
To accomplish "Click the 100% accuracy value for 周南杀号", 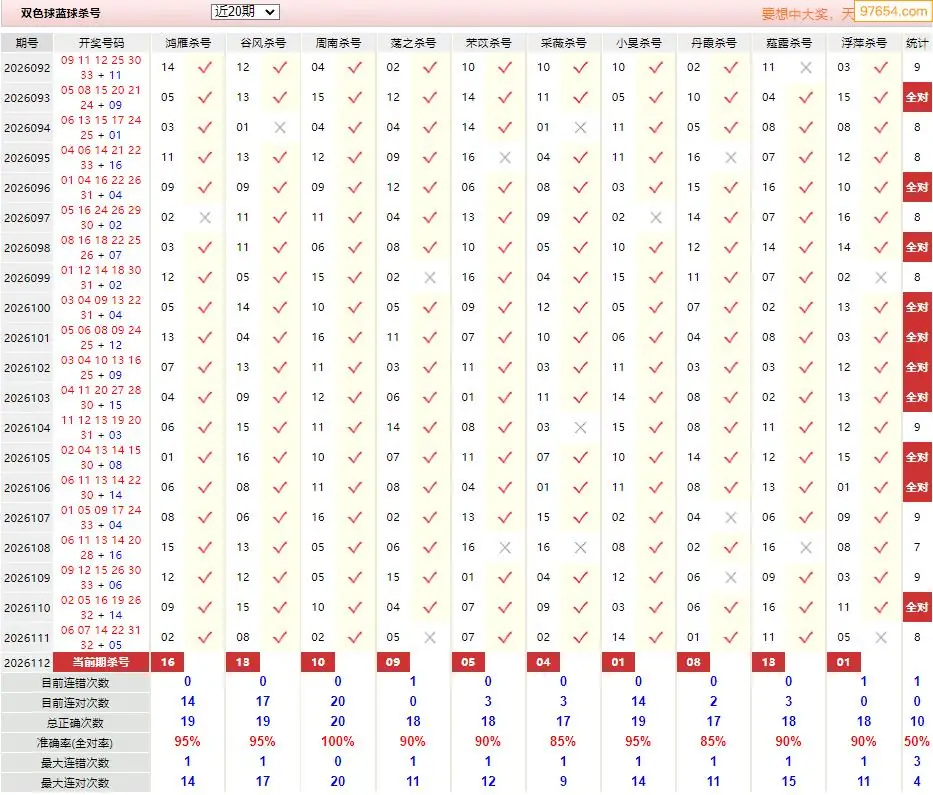I will point(337,742).
